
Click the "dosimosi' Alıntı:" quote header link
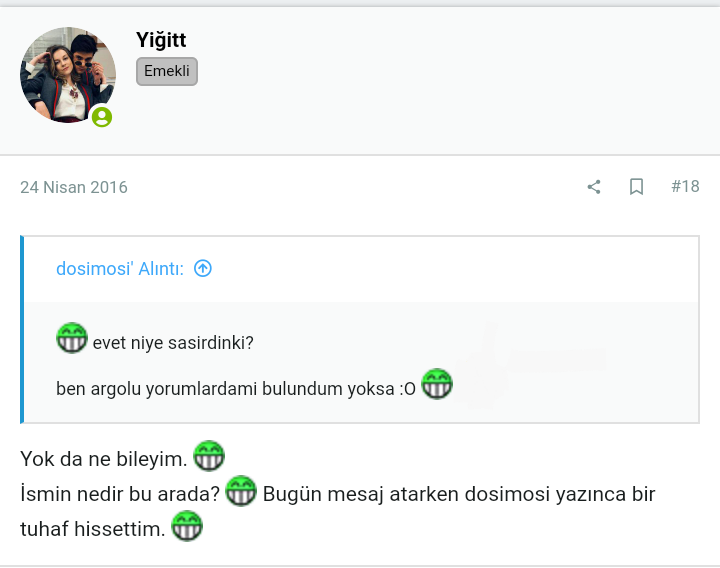coord(120,268)
